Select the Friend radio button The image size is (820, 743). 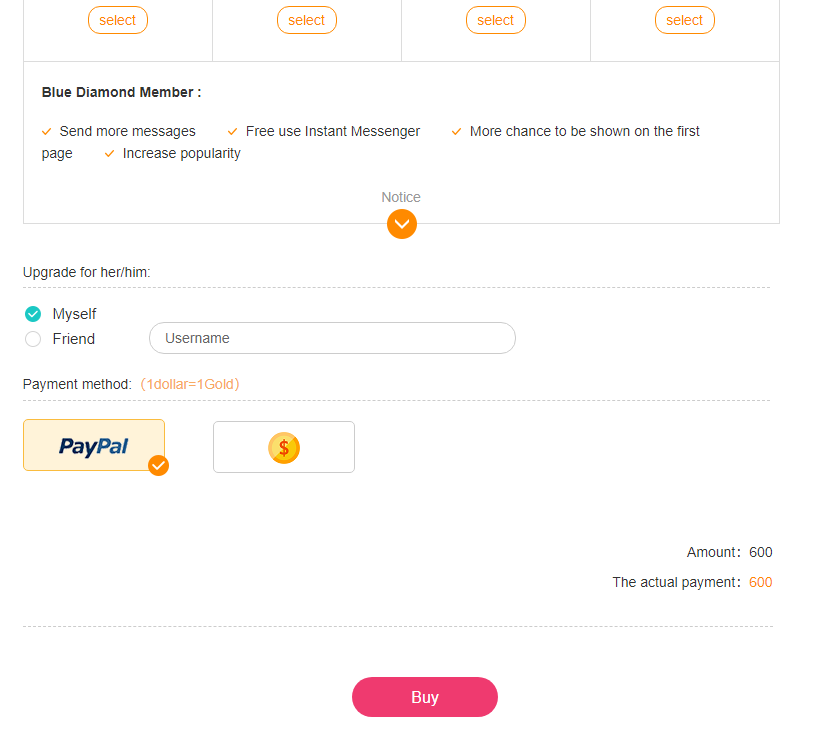tap(33, 339)
